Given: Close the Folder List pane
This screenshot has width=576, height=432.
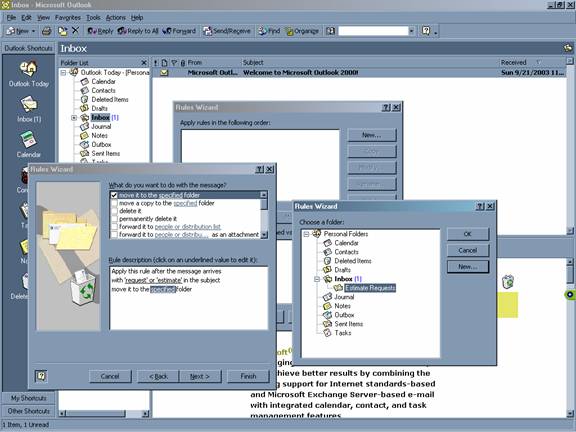Looking at the screenshot, I should [x=144, y=63].
